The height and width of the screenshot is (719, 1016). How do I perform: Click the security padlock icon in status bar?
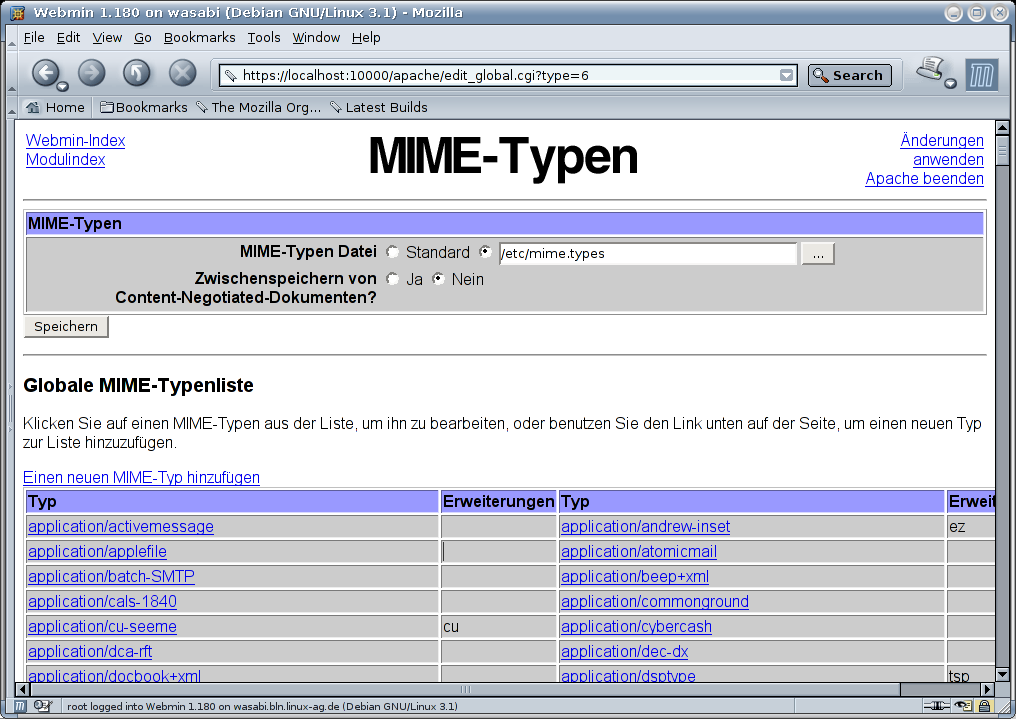(985, 706)
